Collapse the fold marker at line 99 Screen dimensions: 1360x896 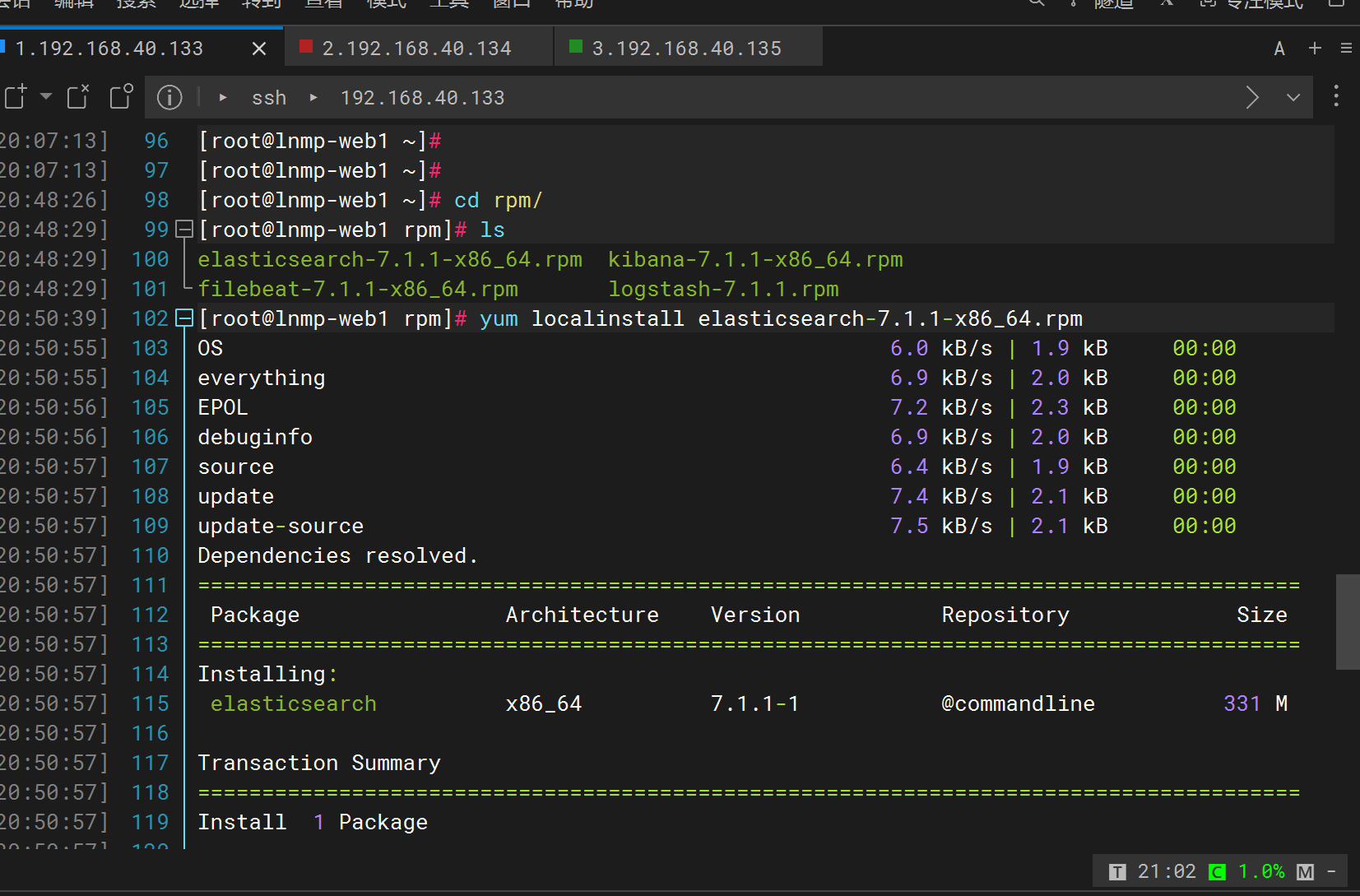point(184,229)
